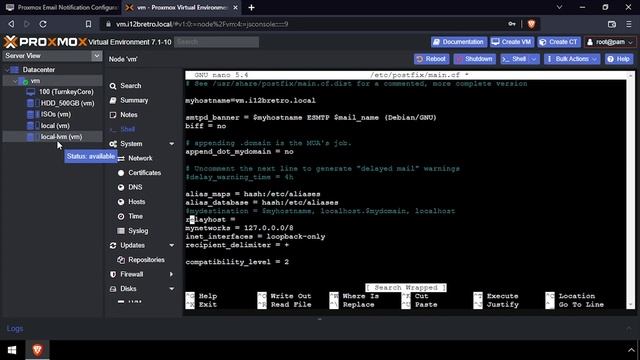This screenshot has width=640, height=360.
Task: Click the TurnkeyCore monitor icon
Action: (x=31, y=92)
